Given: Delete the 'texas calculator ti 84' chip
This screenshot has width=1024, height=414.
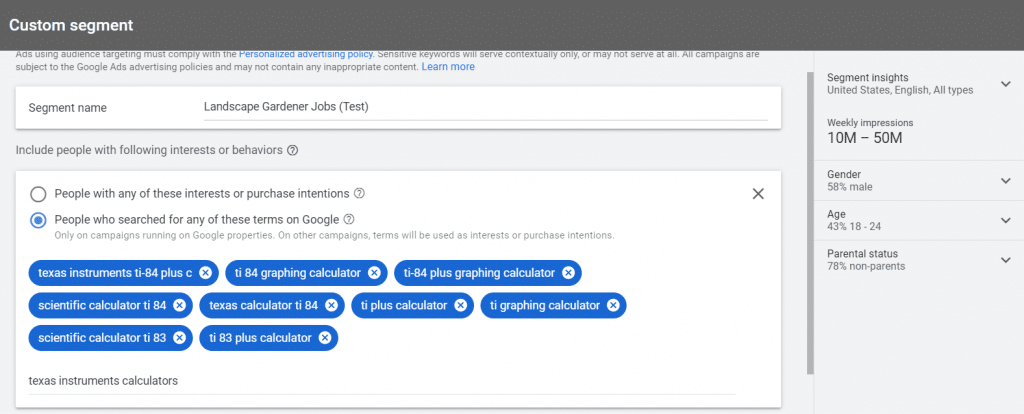Looking at the screenshot, I should 331,305.
